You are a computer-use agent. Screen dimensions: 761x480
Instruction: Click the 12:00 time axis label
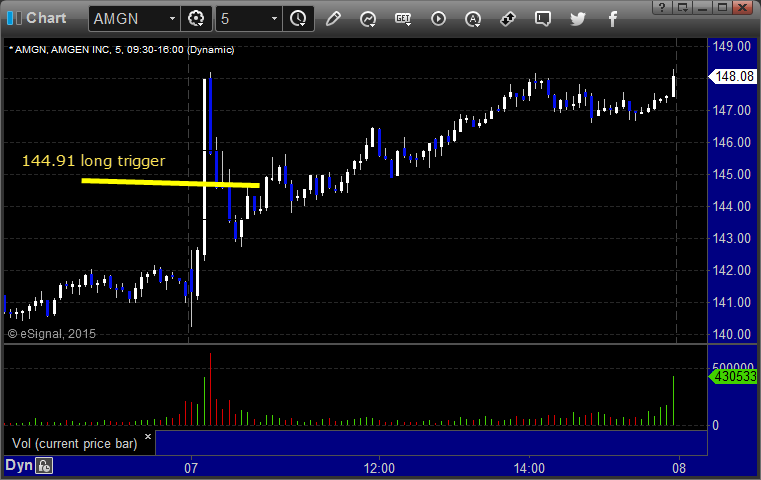379,468
